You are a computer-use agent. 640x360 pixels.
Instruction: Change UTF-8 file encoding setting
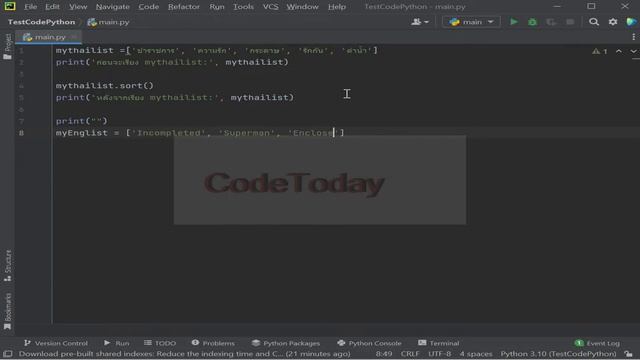439,354
